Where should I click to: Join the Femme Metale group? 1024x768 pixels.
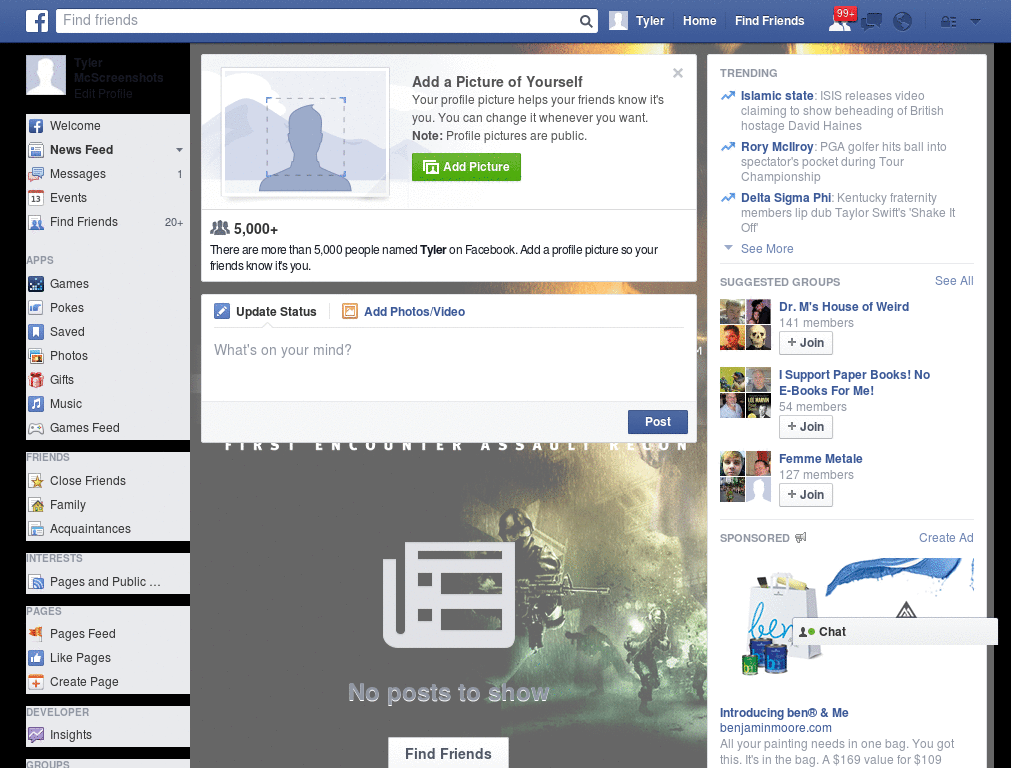coord(806,495)
